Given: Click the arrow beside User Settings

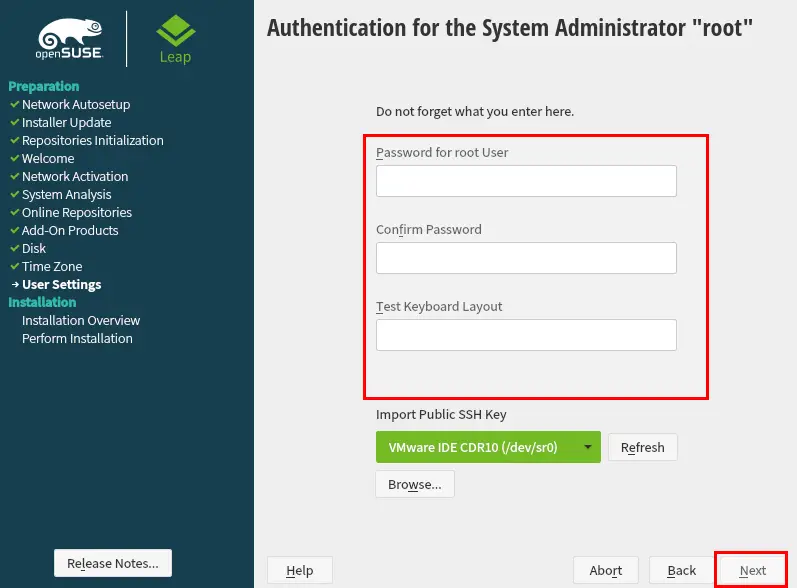Looking at the screenshot, I should point(15,285).
